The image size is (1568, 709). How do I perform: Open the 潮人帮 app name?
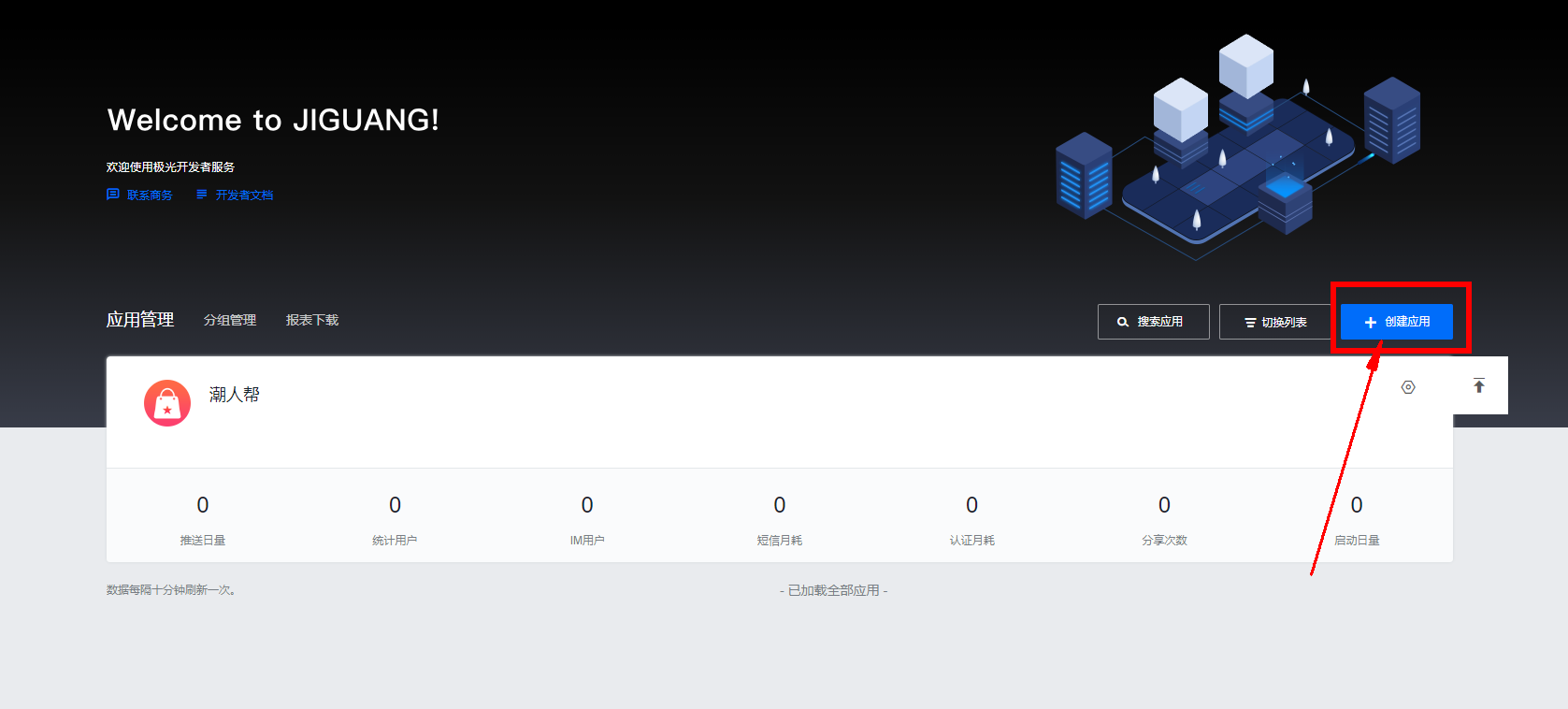(x=235, y=395)
